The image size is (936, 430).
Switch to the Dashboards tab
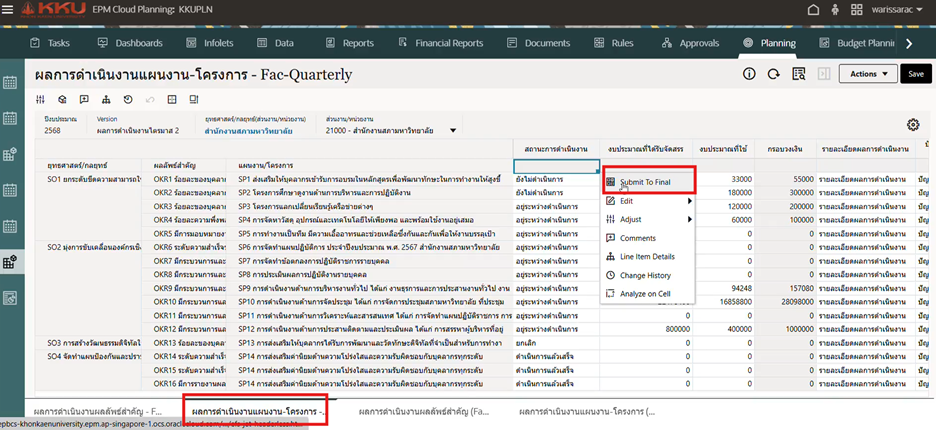(x=130, y=43)
